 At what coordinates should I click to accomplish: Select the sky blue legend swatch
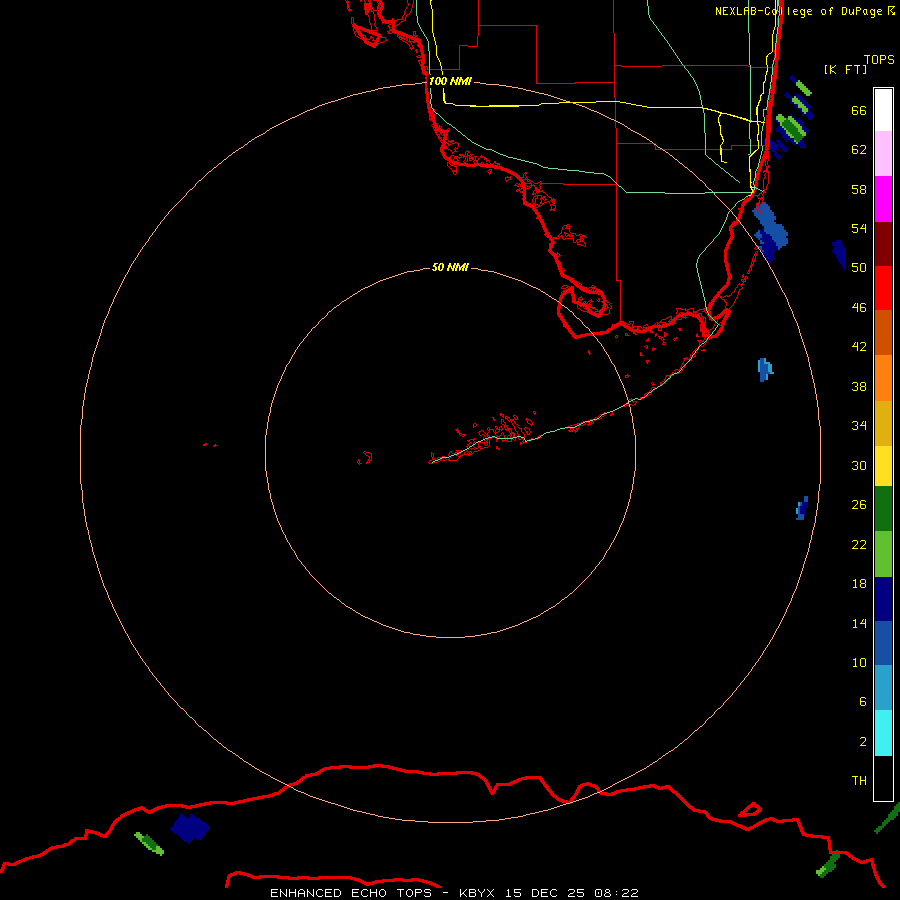(x=883, y=688)
